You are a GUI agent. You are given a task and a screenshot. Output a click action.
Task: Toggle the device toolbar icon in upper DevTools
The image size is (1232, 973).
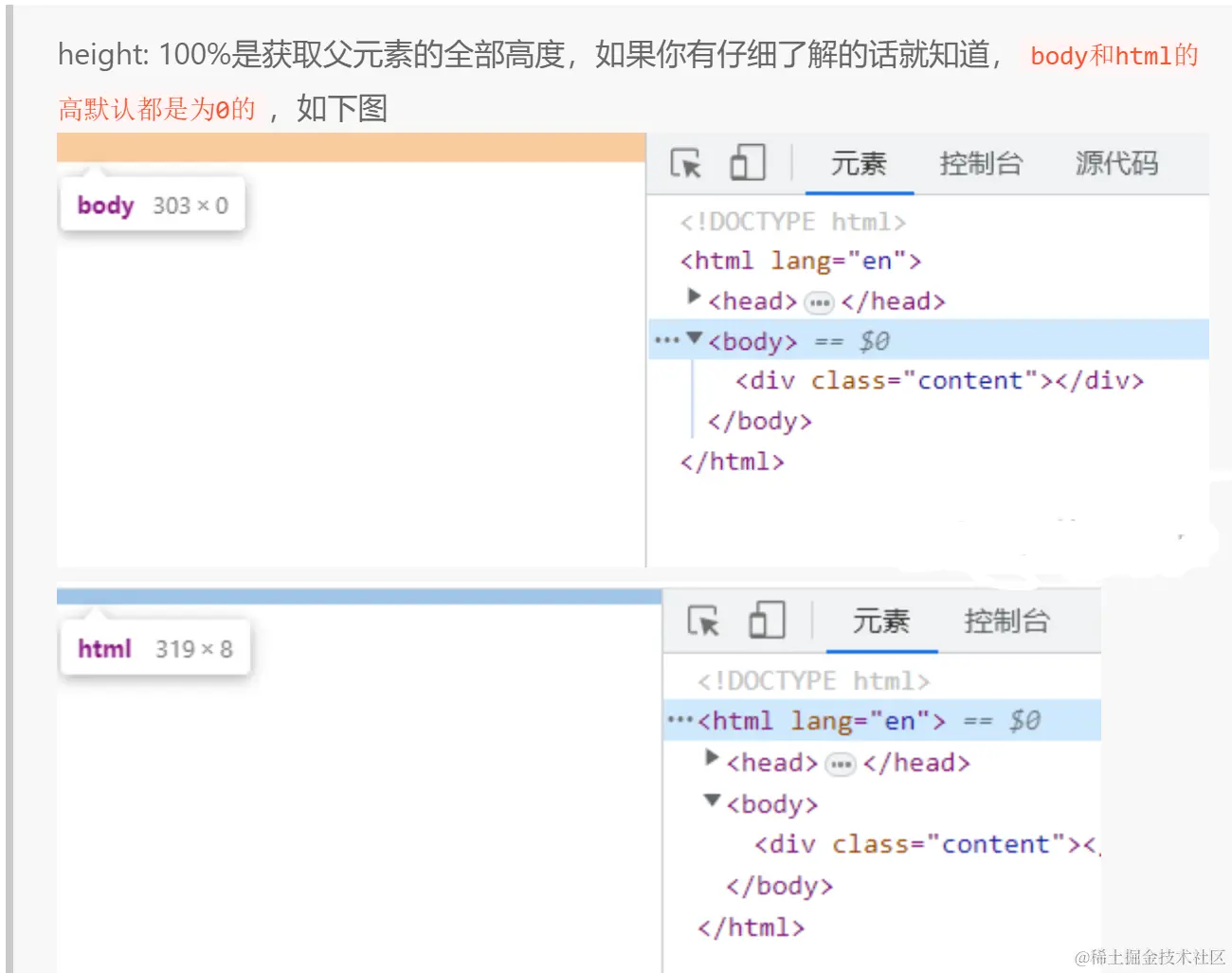tap(748, 163)
